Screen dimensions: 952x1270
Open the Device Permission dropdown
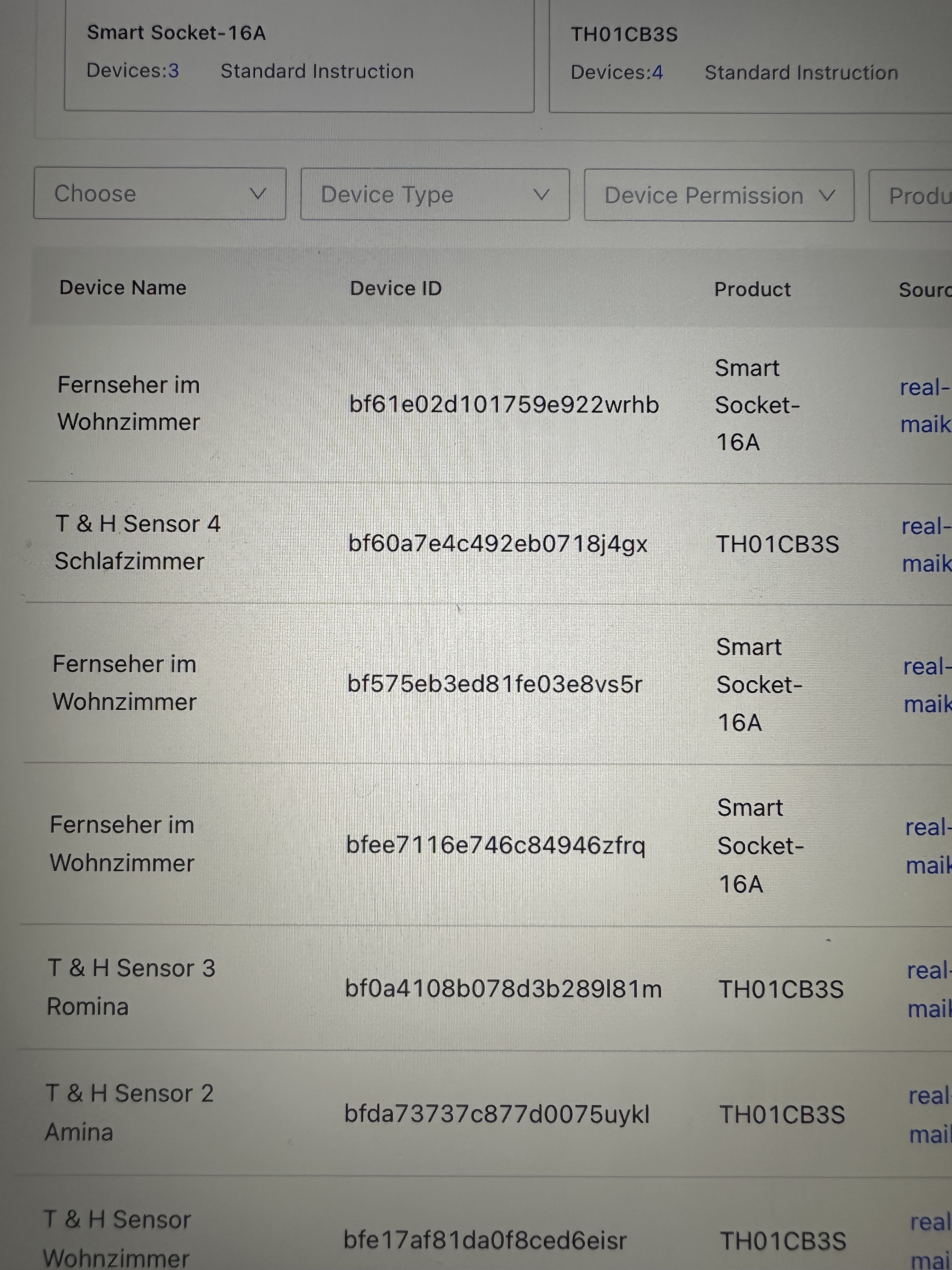point(719,196)
